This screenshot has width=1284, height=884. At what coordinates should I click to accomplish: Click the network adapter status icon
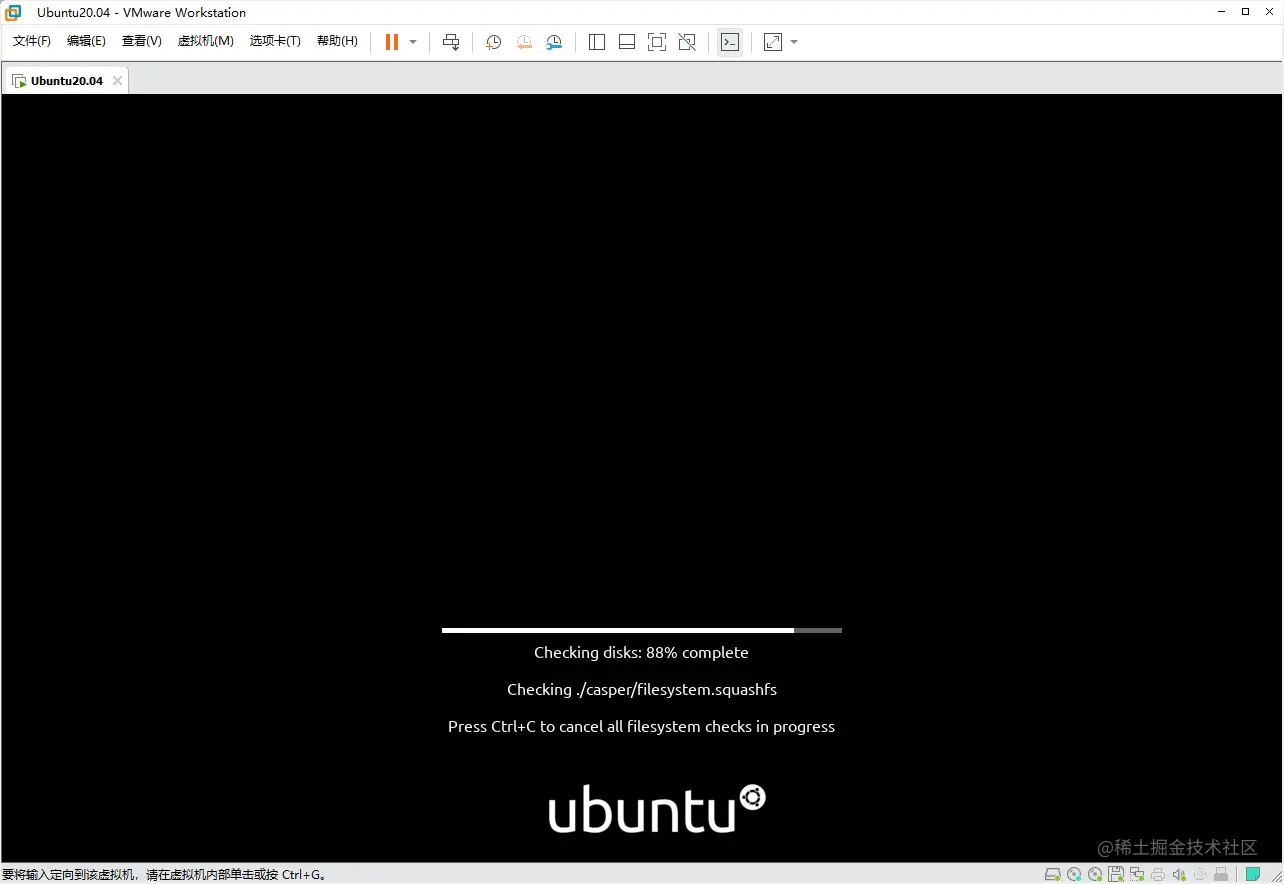tap(1137, 874)
